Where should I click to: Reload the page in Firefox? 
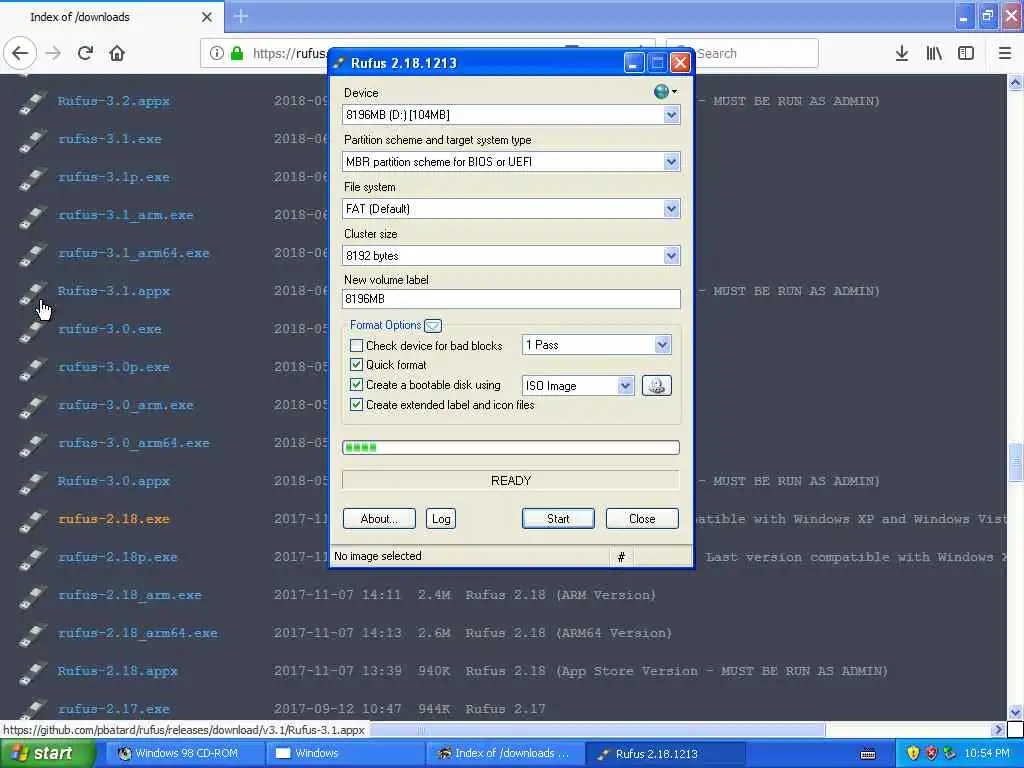pos(85,53)
